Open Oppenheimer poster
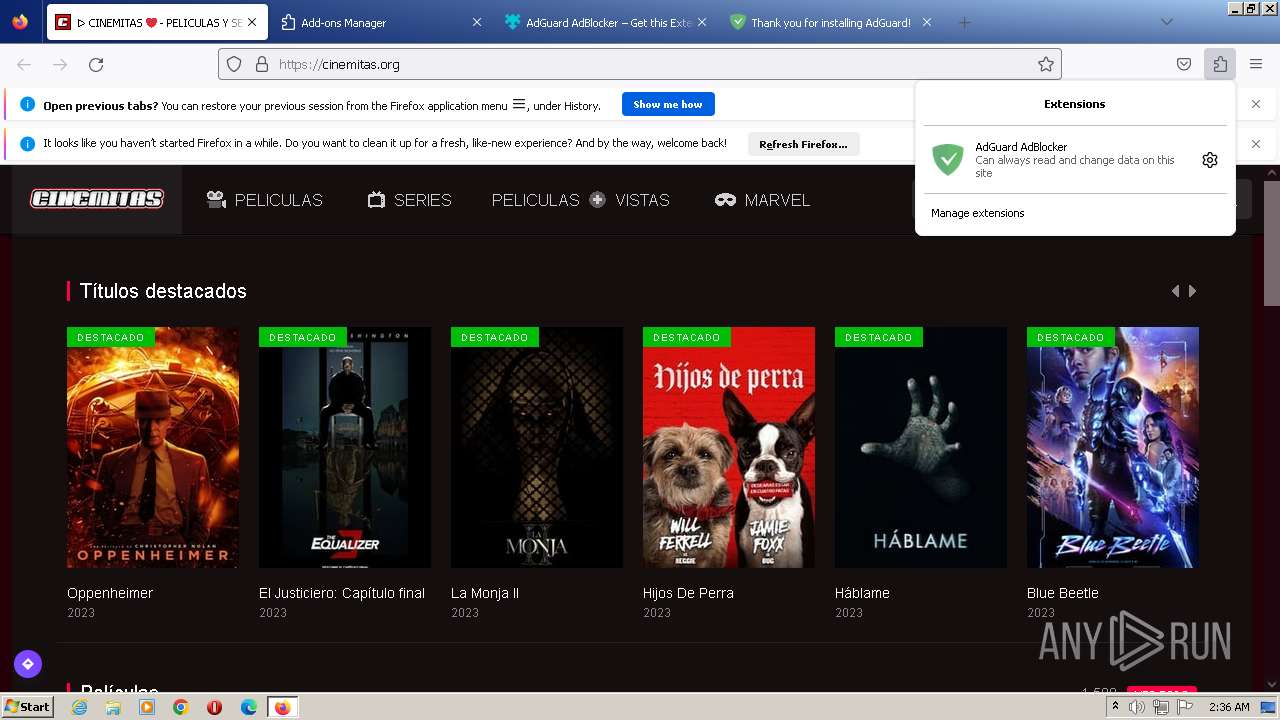1280x720 pixels. tap(153, 447)
